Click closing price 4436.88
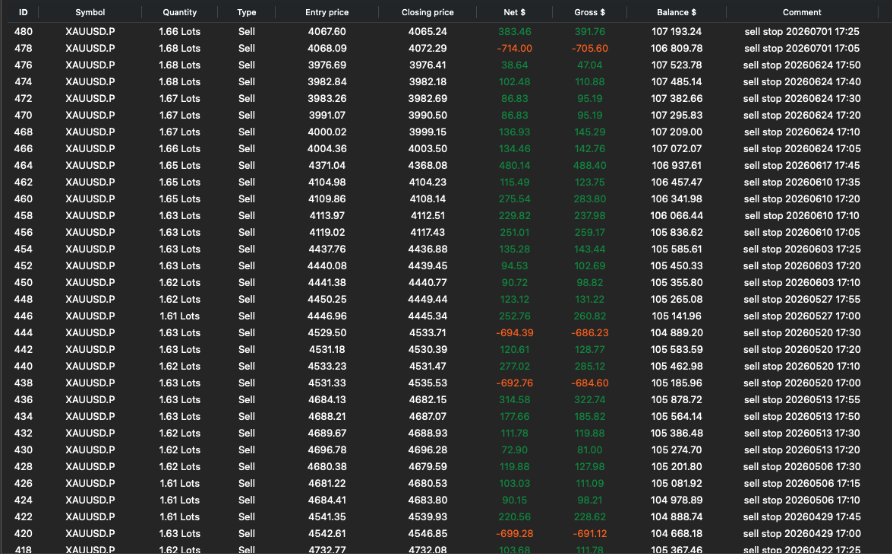 427,249
